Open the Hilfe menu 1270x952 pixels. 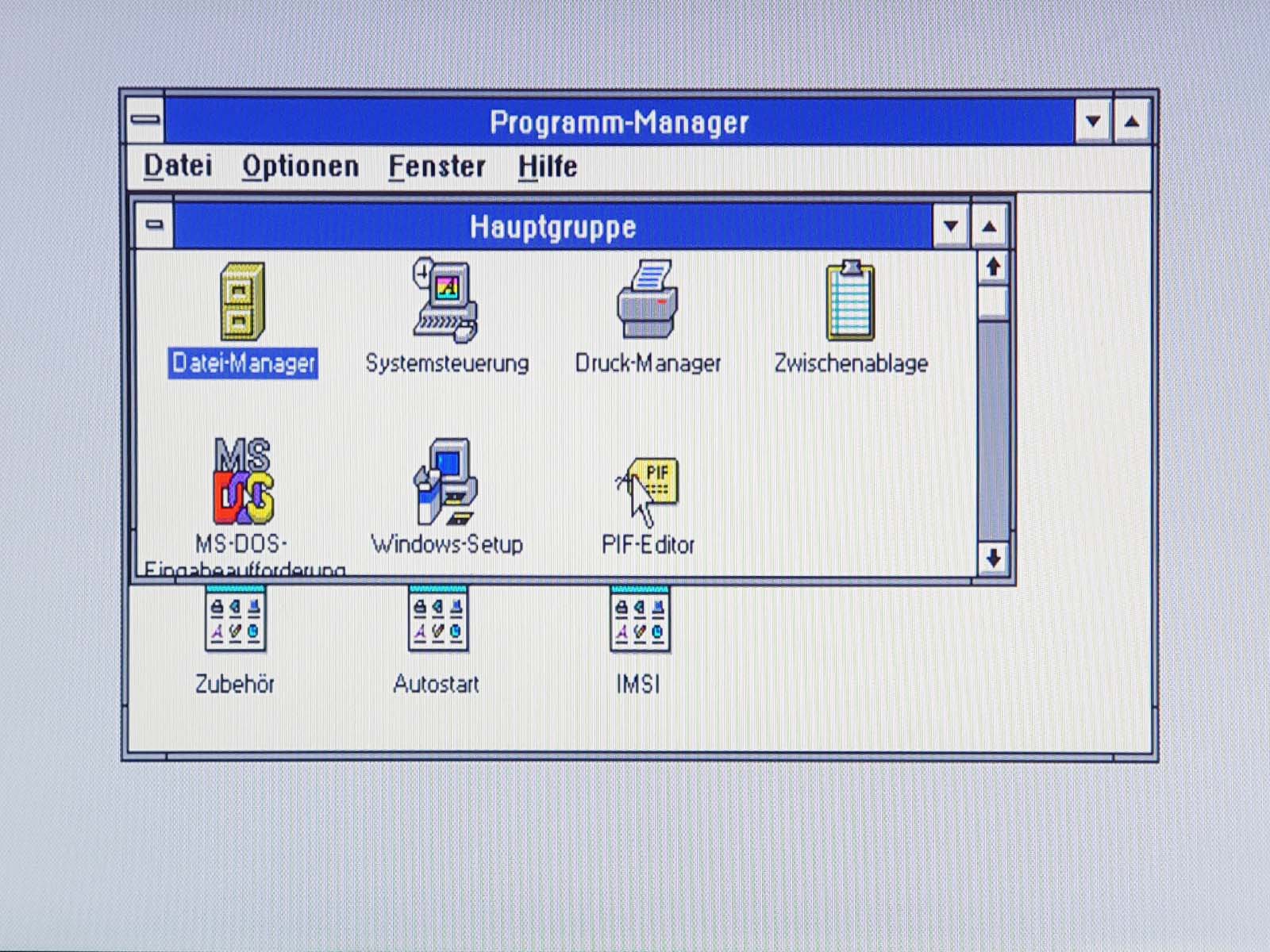[547, 167]
